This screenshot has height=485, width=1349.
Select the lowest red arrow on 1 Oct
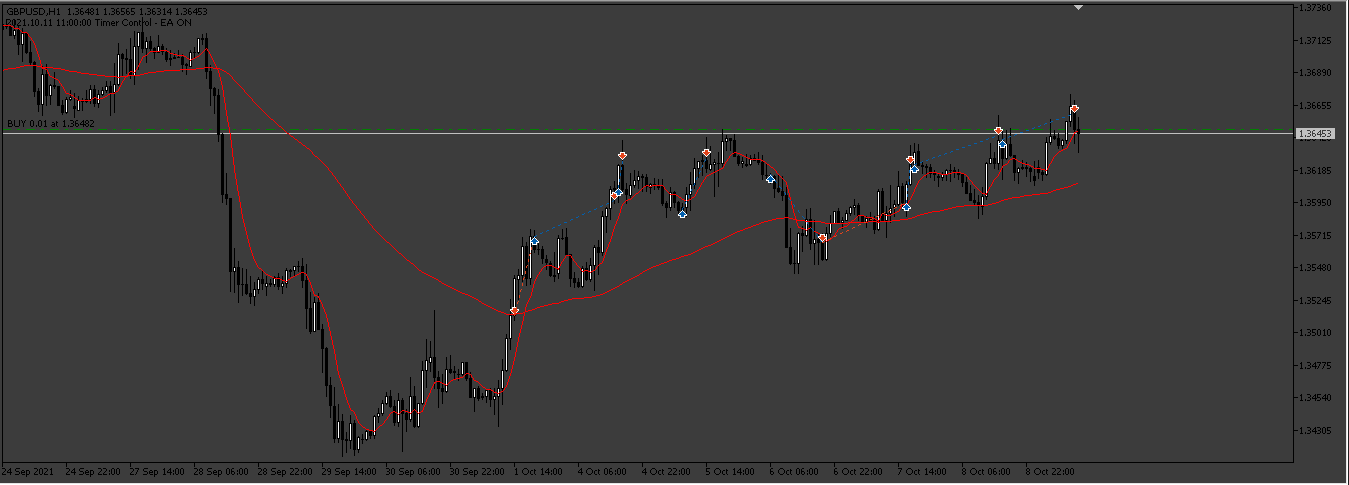514,311
